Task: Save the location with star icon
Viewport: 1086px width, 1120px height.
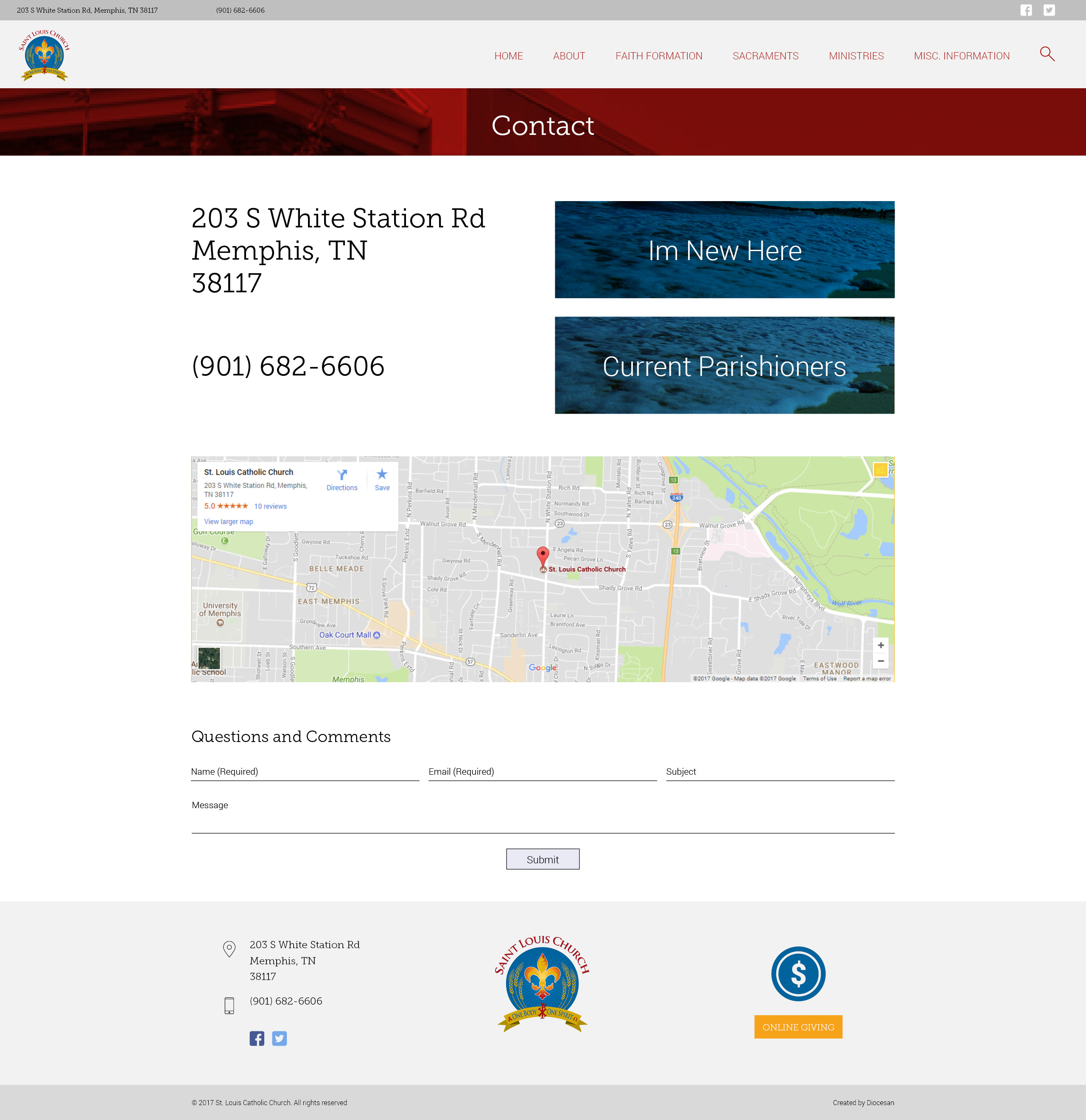Action: tap(382, 475)
